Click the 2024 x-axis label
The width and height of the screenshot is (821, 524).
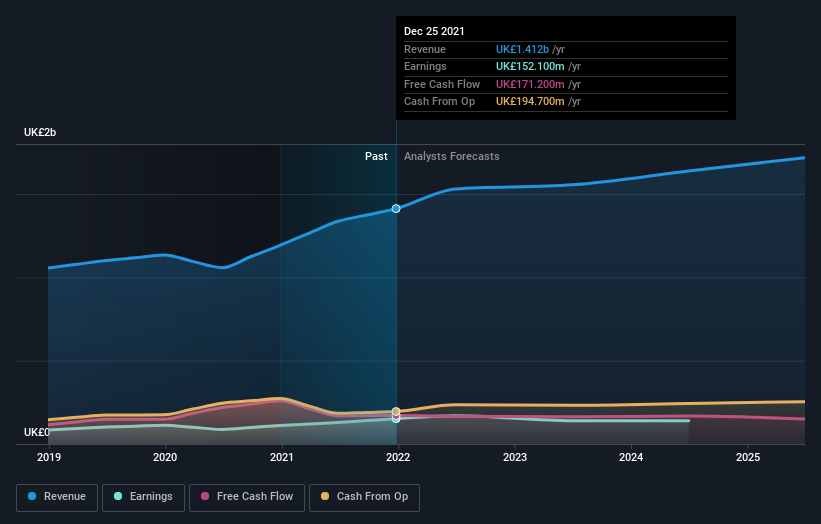pyautogui.click(x=631, y=457)
